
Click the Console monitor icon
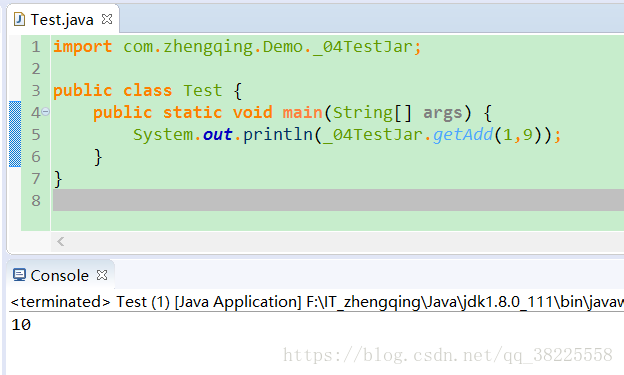click(x=19, y=275)
